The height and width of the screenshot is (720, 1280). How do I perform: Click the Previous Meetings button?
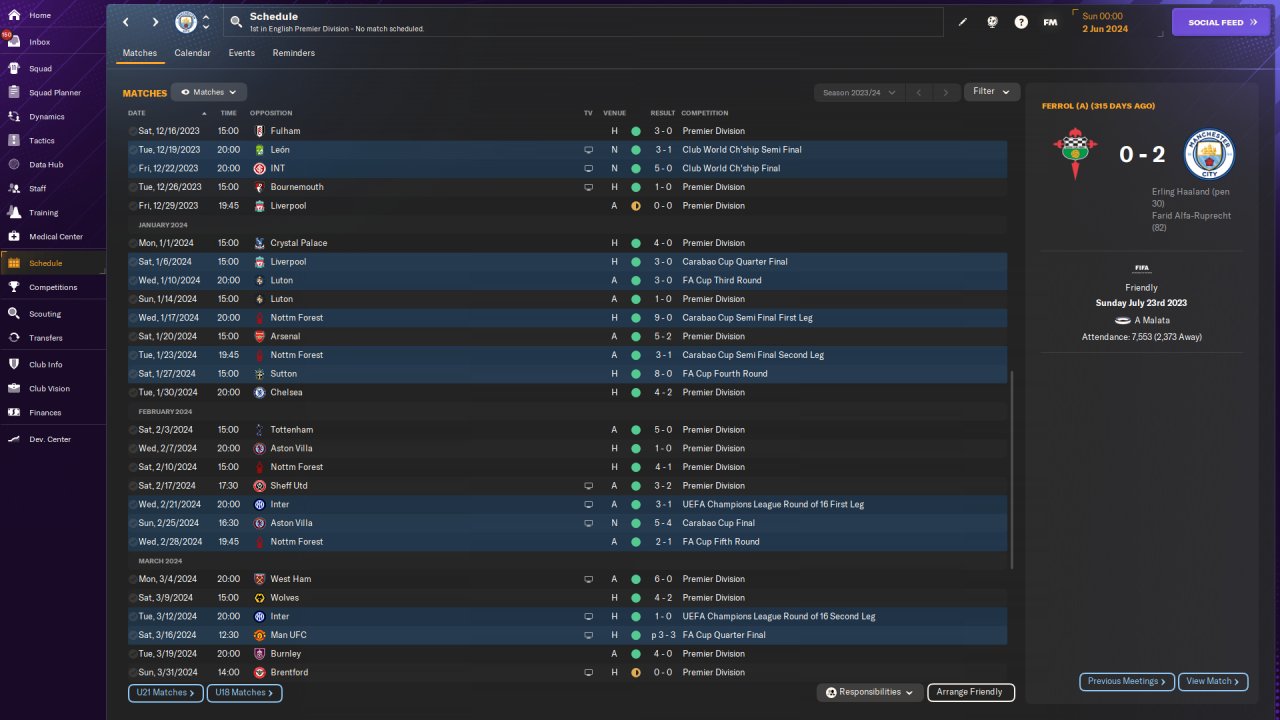pyautogui.click(x=1127, y=682)
